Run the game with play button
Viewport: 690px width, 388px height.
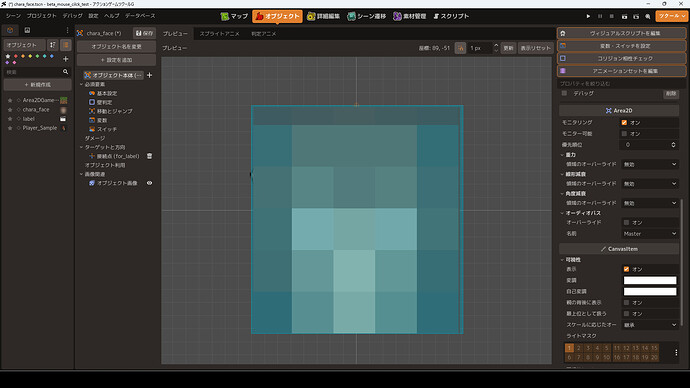pos(588,16)
